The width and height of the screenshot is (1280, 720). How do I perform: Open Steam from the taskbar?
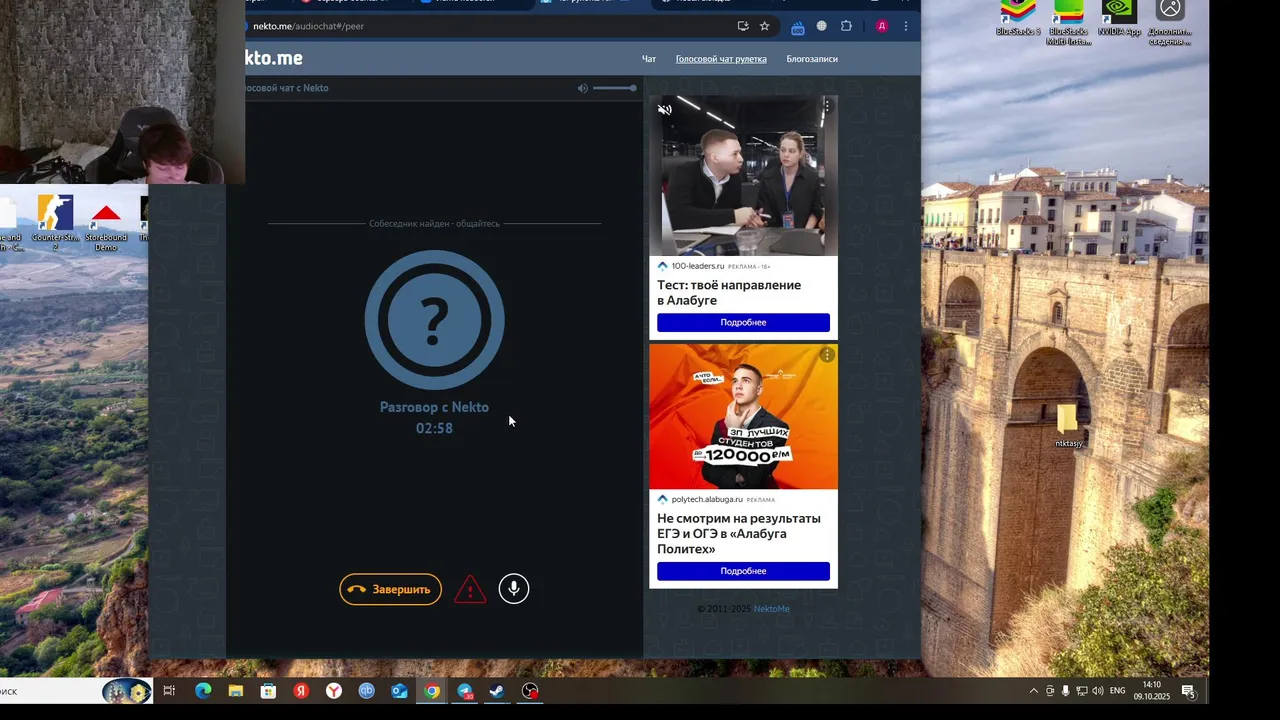[497, 691]
